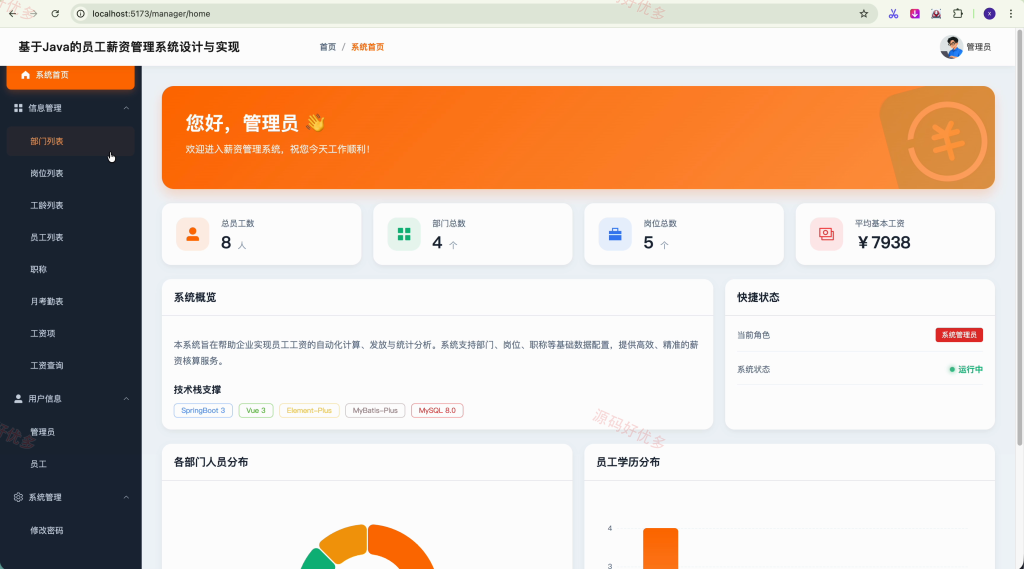
Task: Click the user icon beside 用户信息
Action: (x=18, y=398)
